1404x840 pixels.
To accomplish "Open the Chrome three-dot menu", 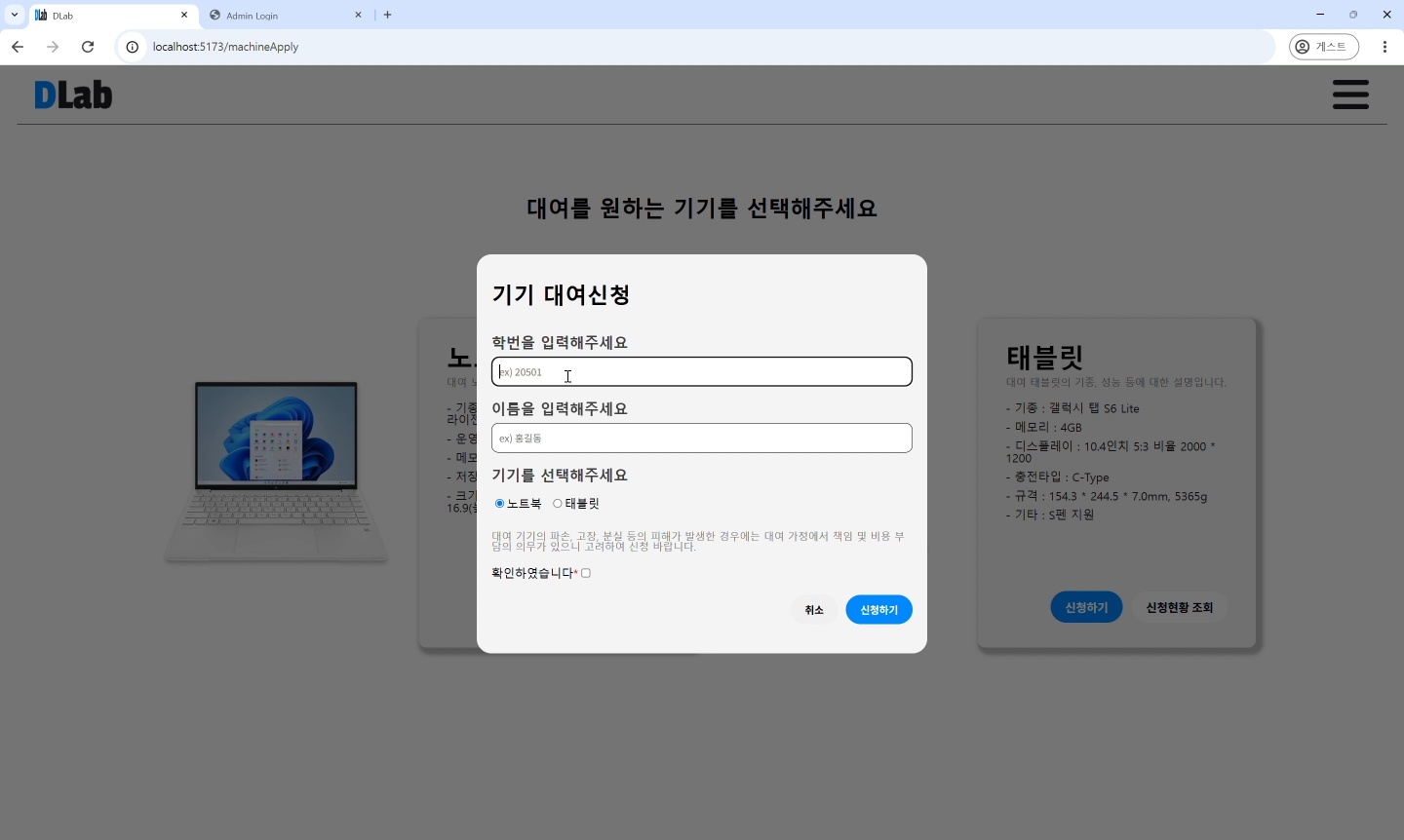I will click(1384, 47).
